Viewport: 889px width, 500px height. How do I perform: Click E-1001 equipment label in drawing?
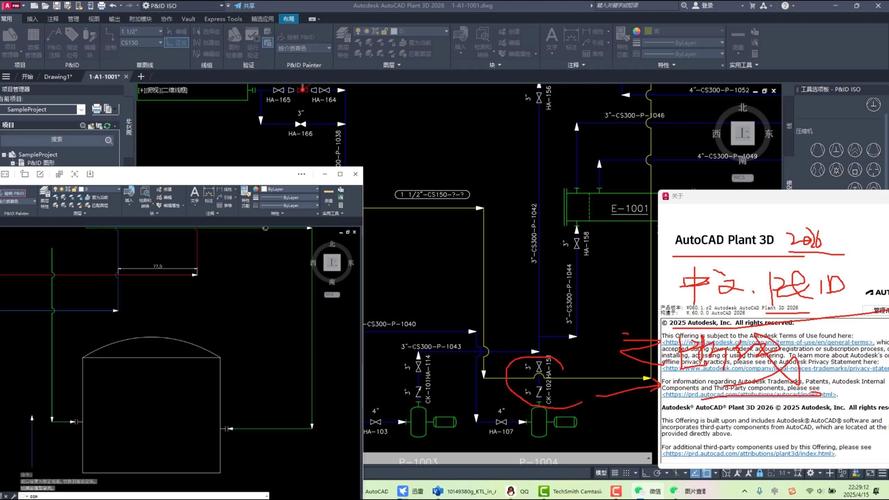pyautogui.click(x=629, y=209)
